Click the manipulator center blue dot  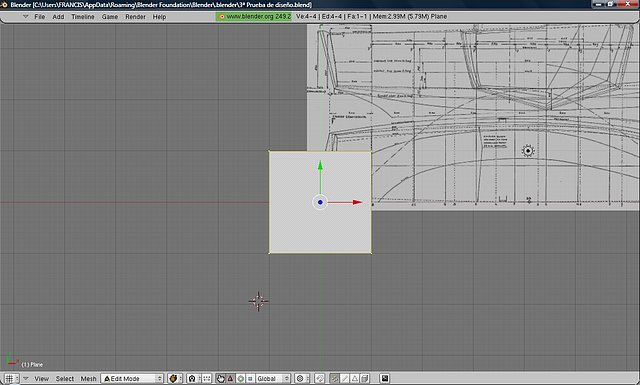[320, 202]
